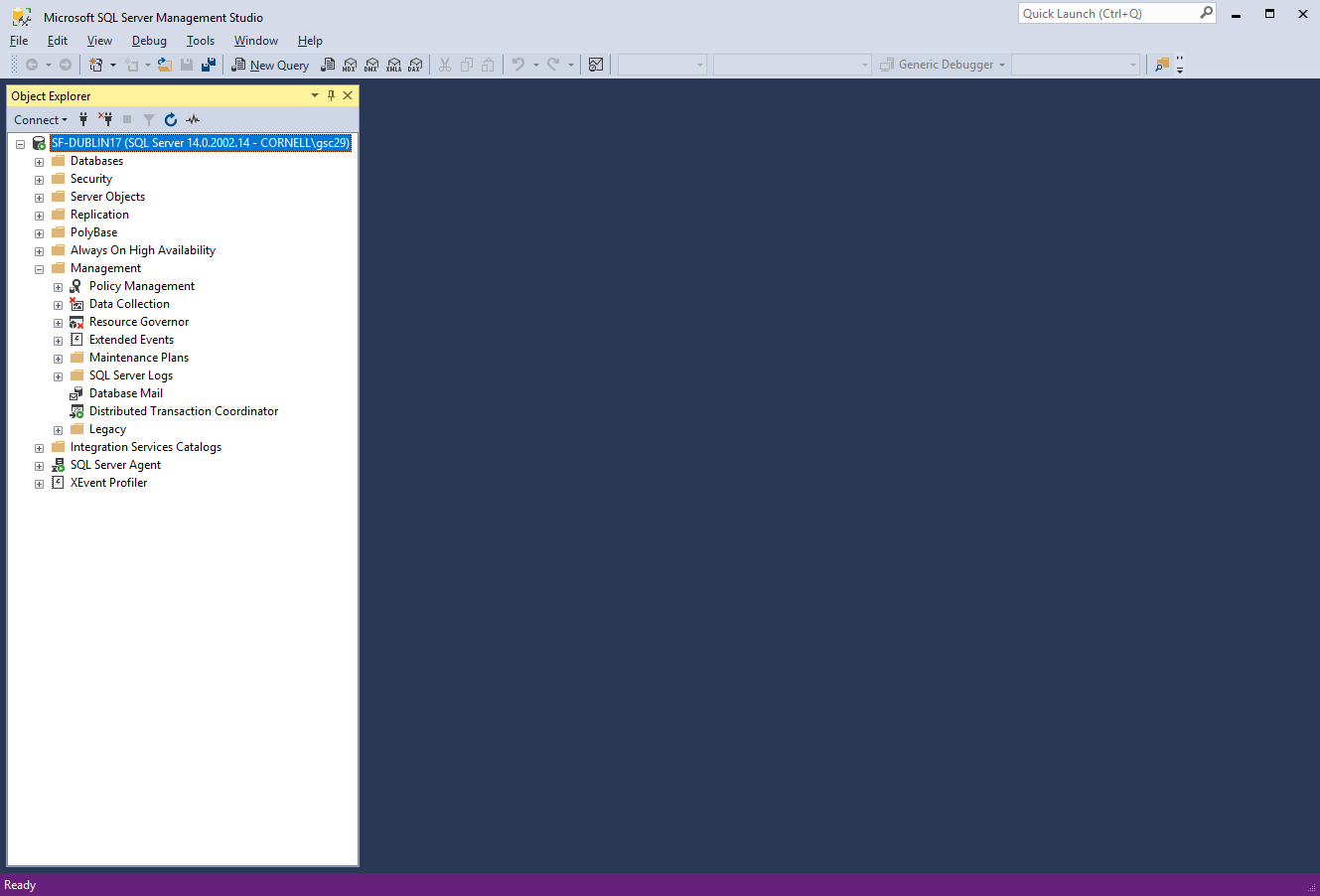This screenshot has width=1320, height=896.
Task: Select the Resource Governor item
Action: (139, 322)
